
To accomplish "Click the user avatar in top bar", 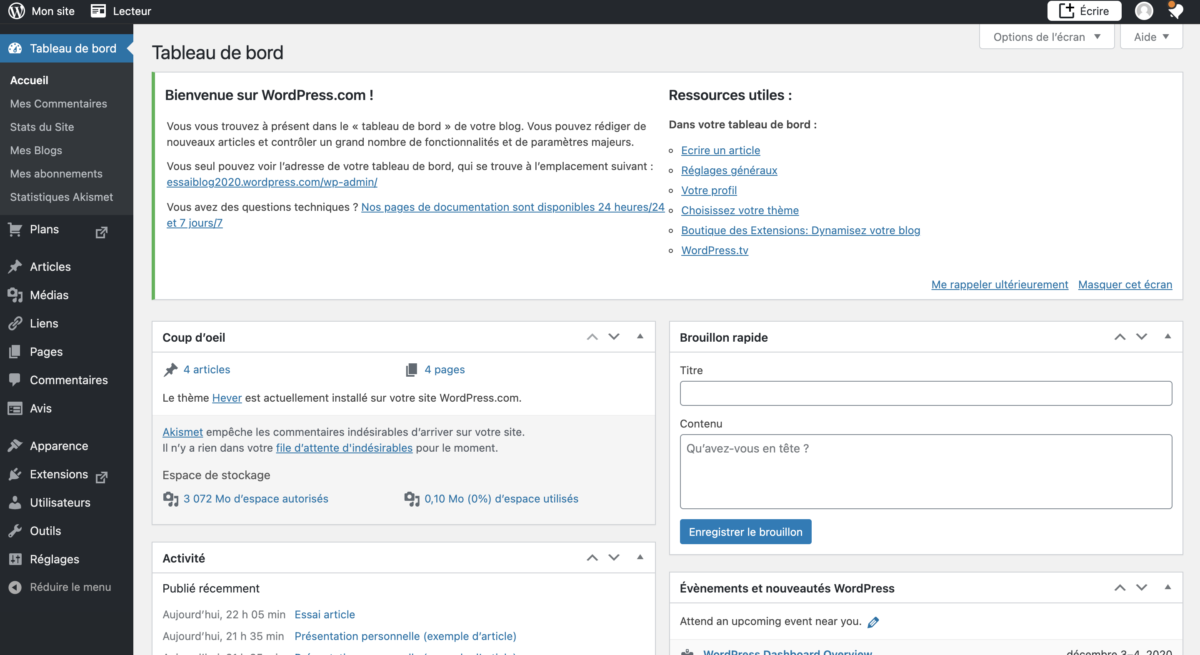I will tap(1144, 11).
